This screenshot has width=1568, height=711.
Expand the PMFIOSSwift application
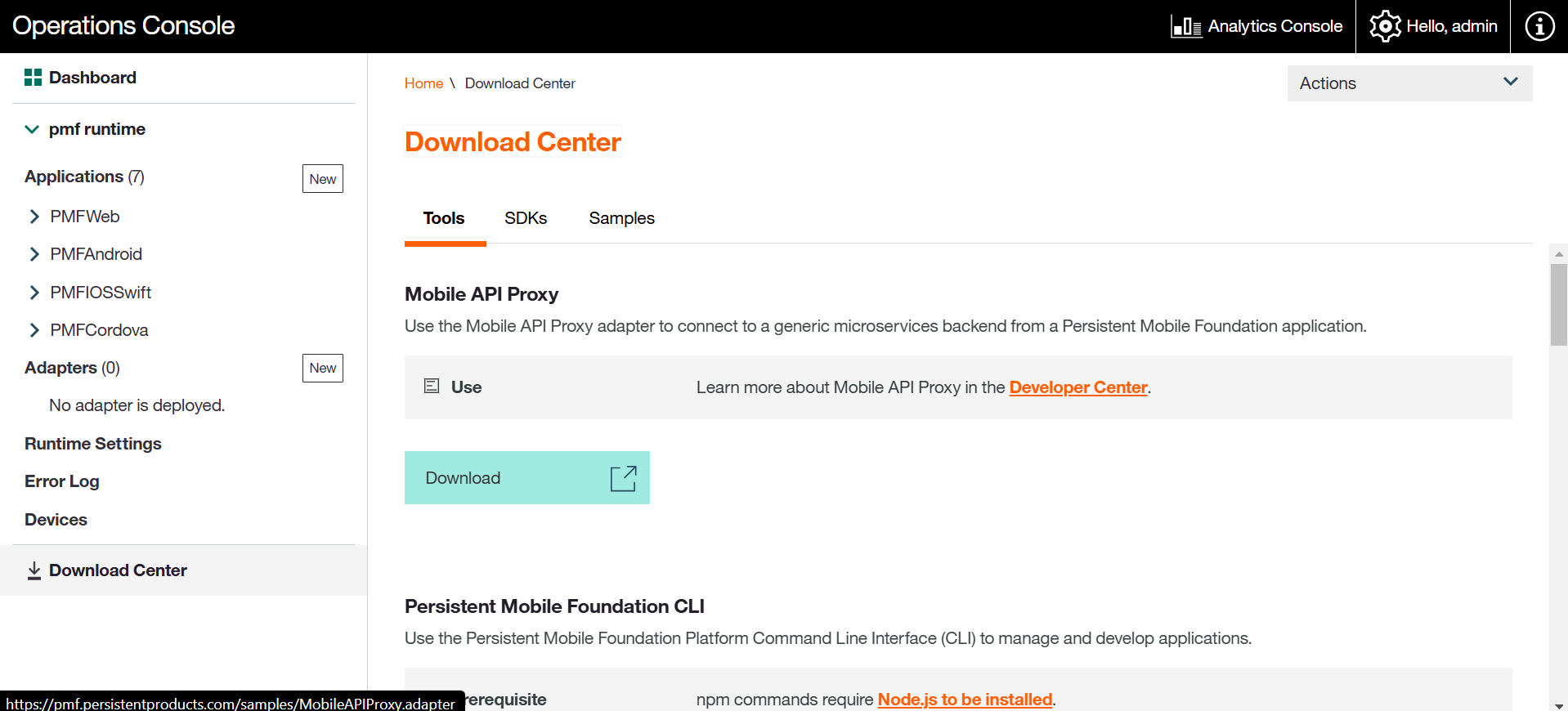pos(34,293)
